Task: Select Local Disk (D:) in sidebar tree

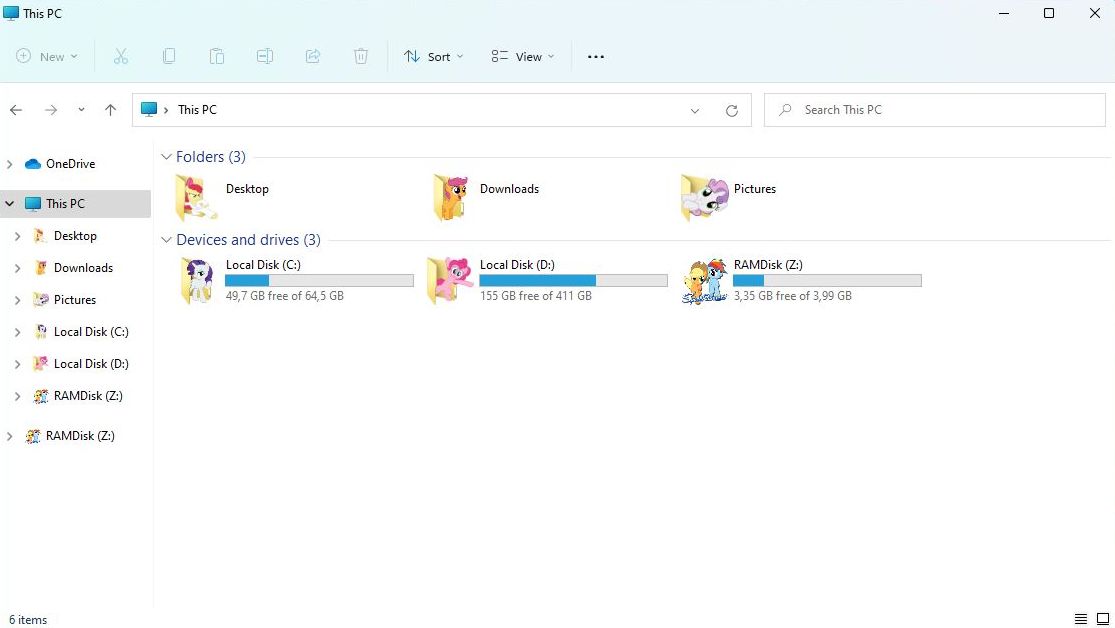Action: tap(91, 363)
